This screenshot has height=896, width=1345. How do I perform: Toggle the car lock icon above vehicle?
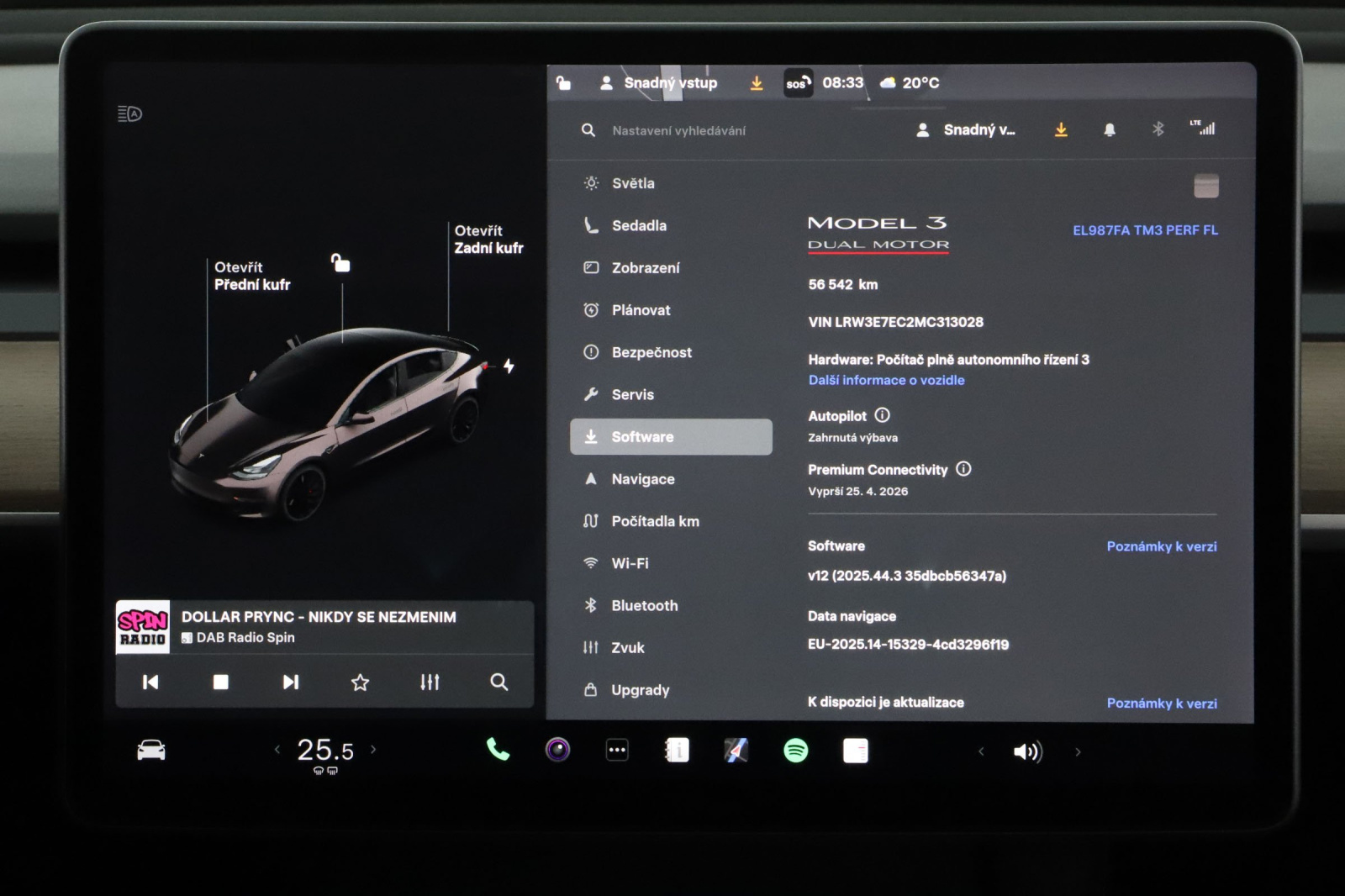(340, 263)
